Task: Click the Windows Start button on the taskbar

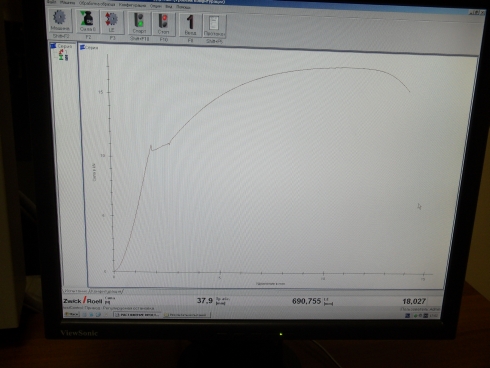Action: [72, 314]
